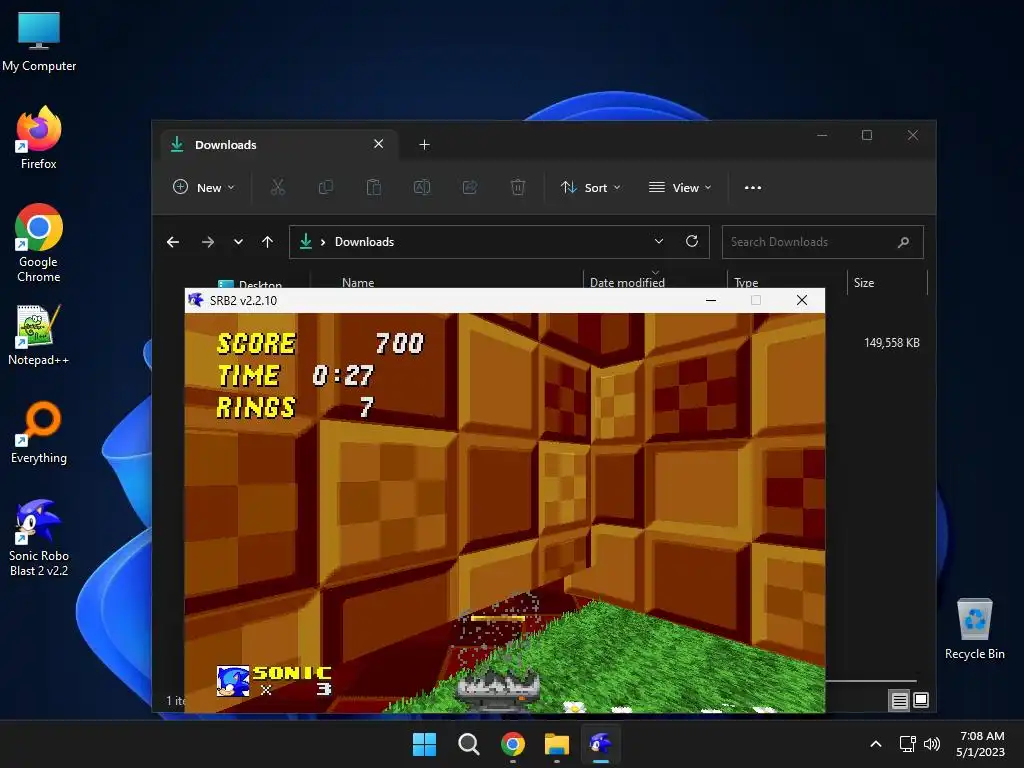Expand the New dropdown in Explorer
1024x768 pixels.
tap(203, 187)
